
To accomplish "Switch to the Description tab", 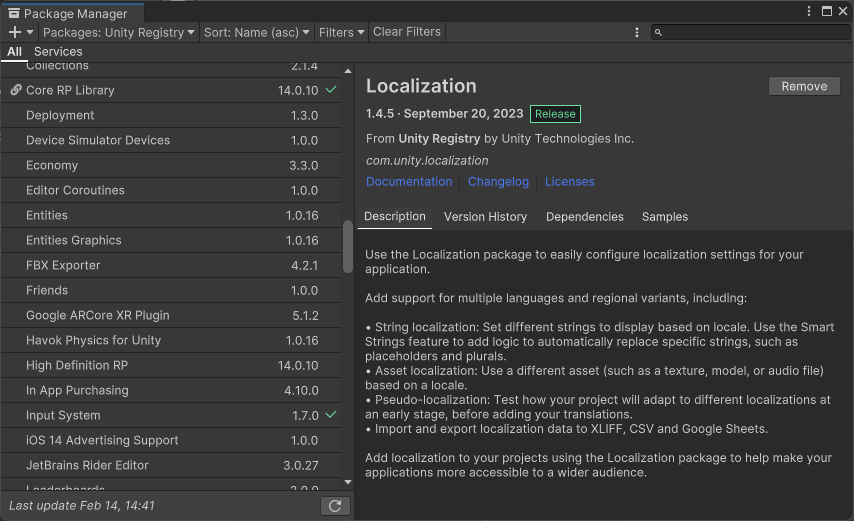I will [x=395, y=217].
